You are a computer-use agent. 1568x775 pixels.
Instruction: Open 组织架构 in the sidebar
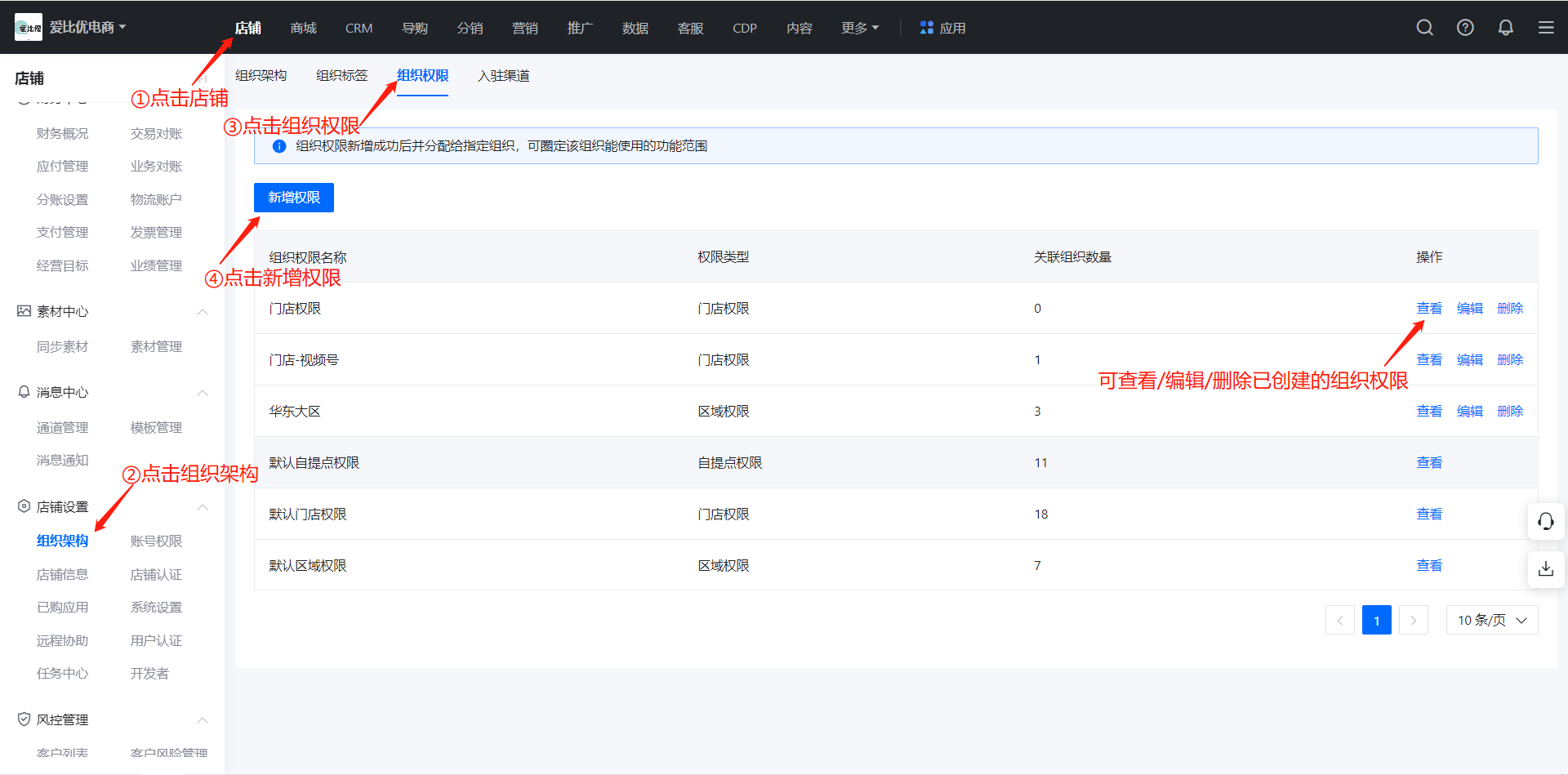[x=62, y=541]
